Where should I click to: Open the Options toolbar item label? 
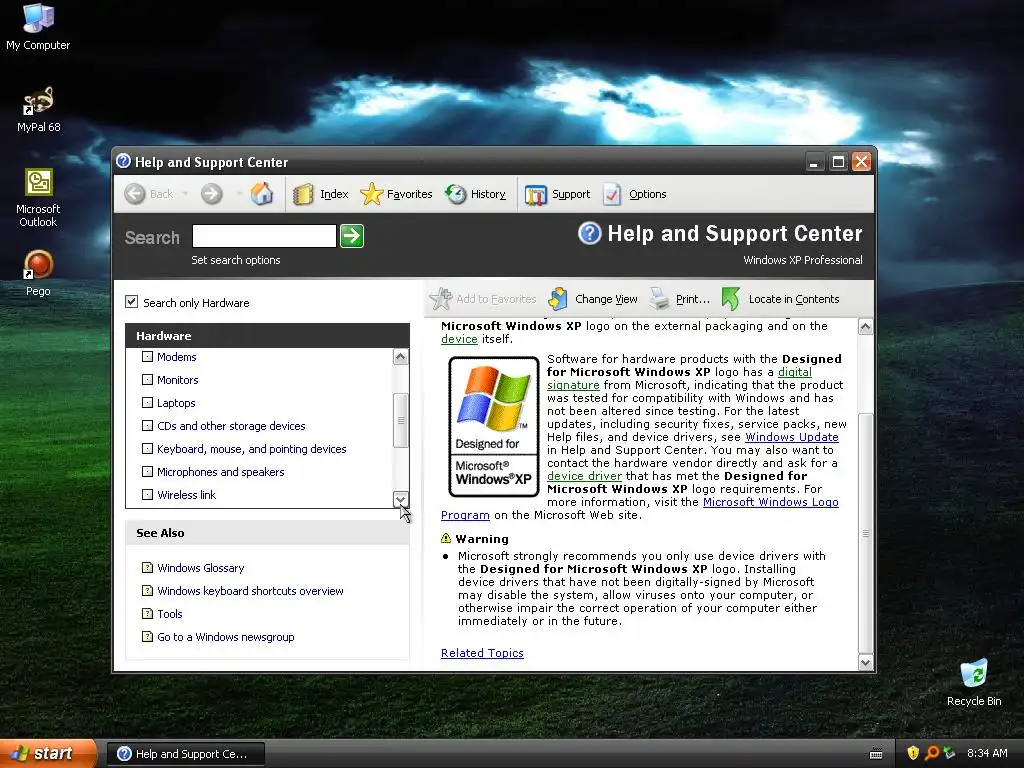pos(648,194)
